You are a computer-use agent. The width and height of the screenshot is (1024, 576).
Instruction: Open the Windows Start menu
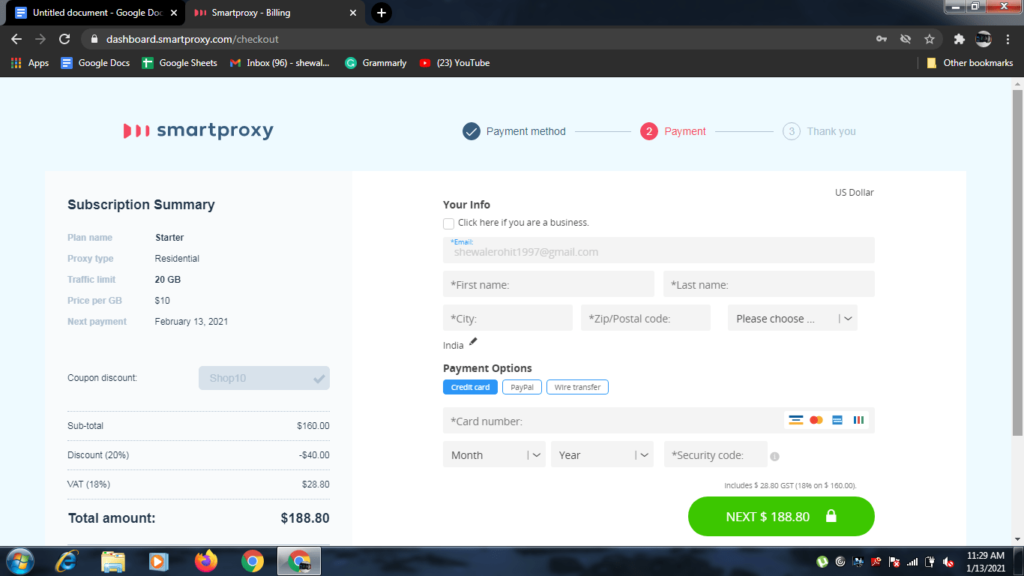20,561
